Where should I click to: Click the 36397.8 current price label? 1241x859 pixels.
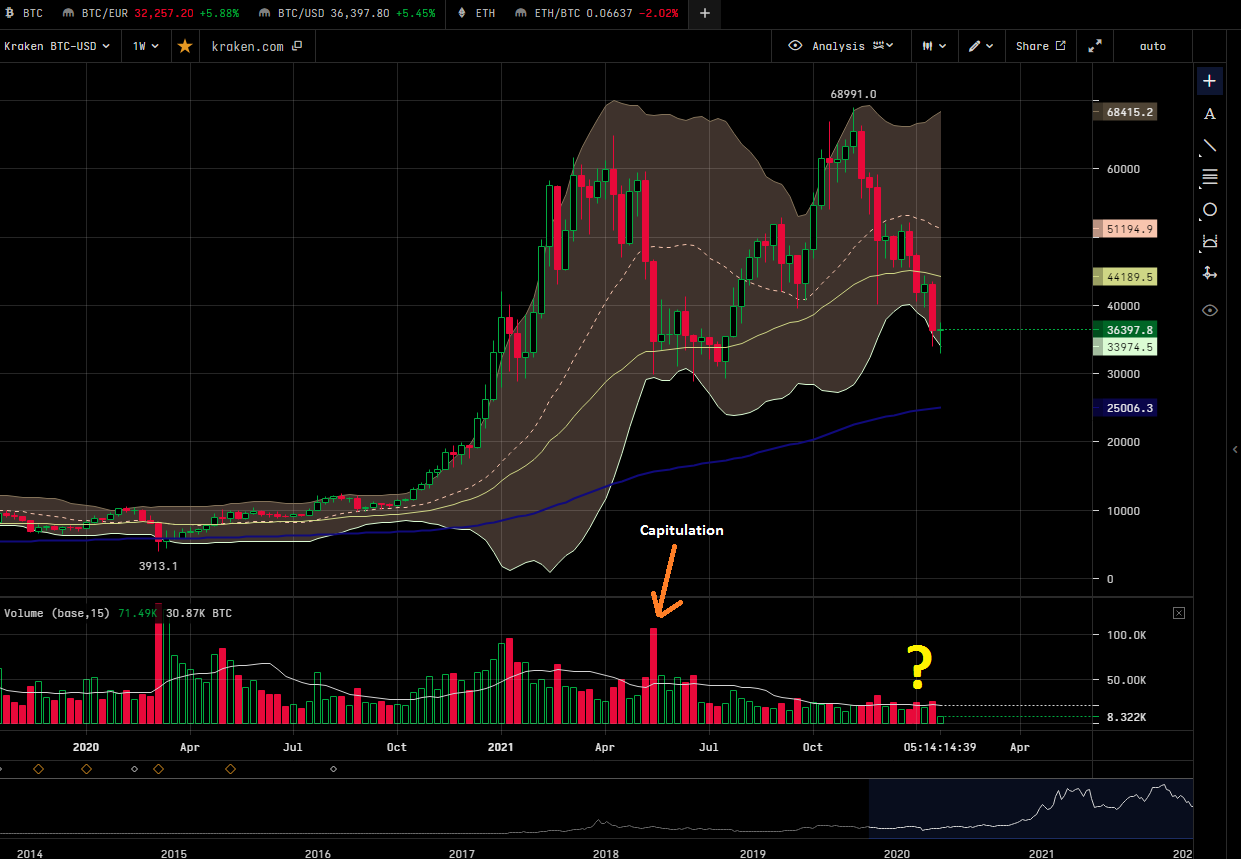1127,330
